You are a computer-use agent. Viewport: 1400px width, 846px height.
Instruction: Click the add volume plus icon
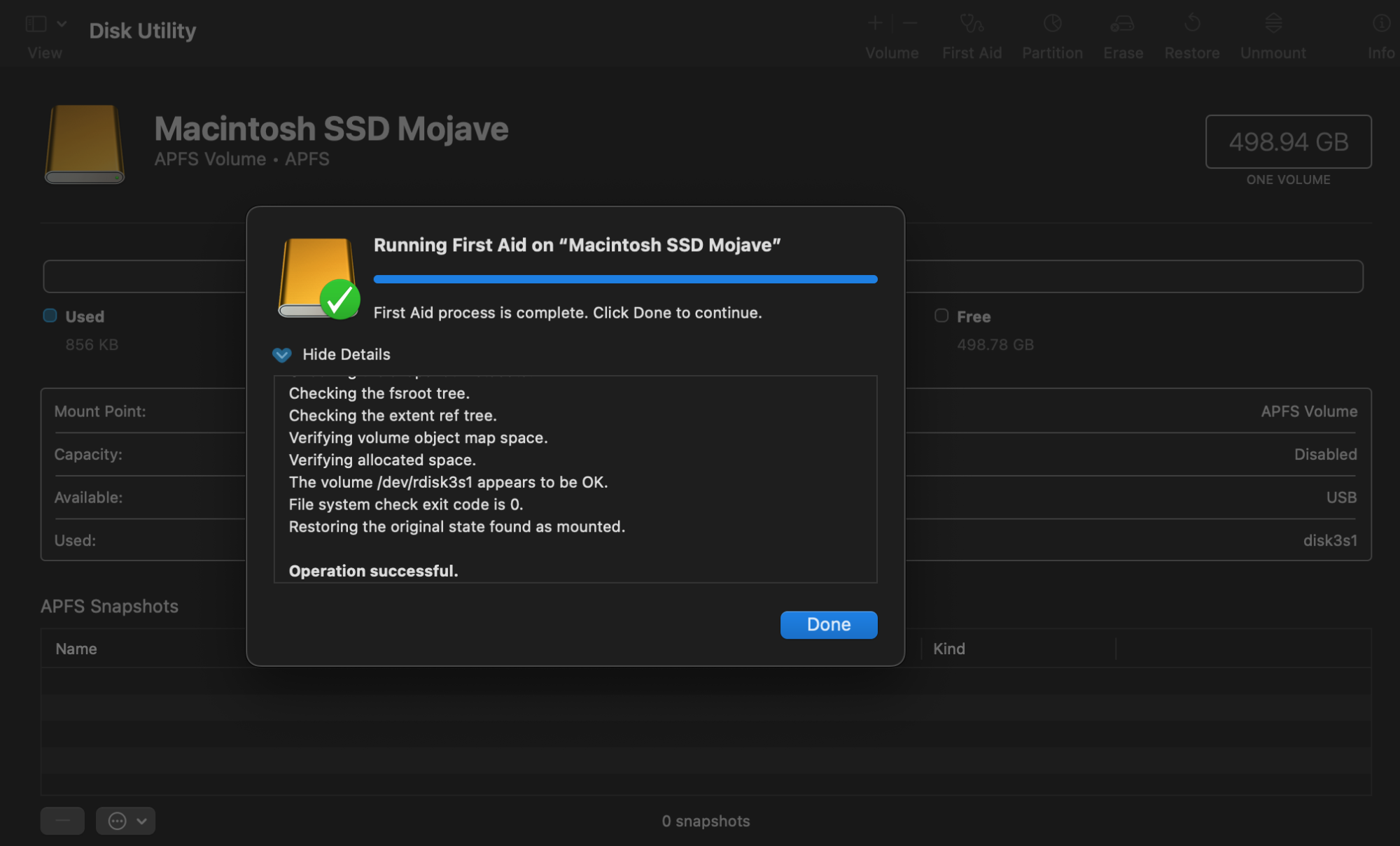click(874, 23)
